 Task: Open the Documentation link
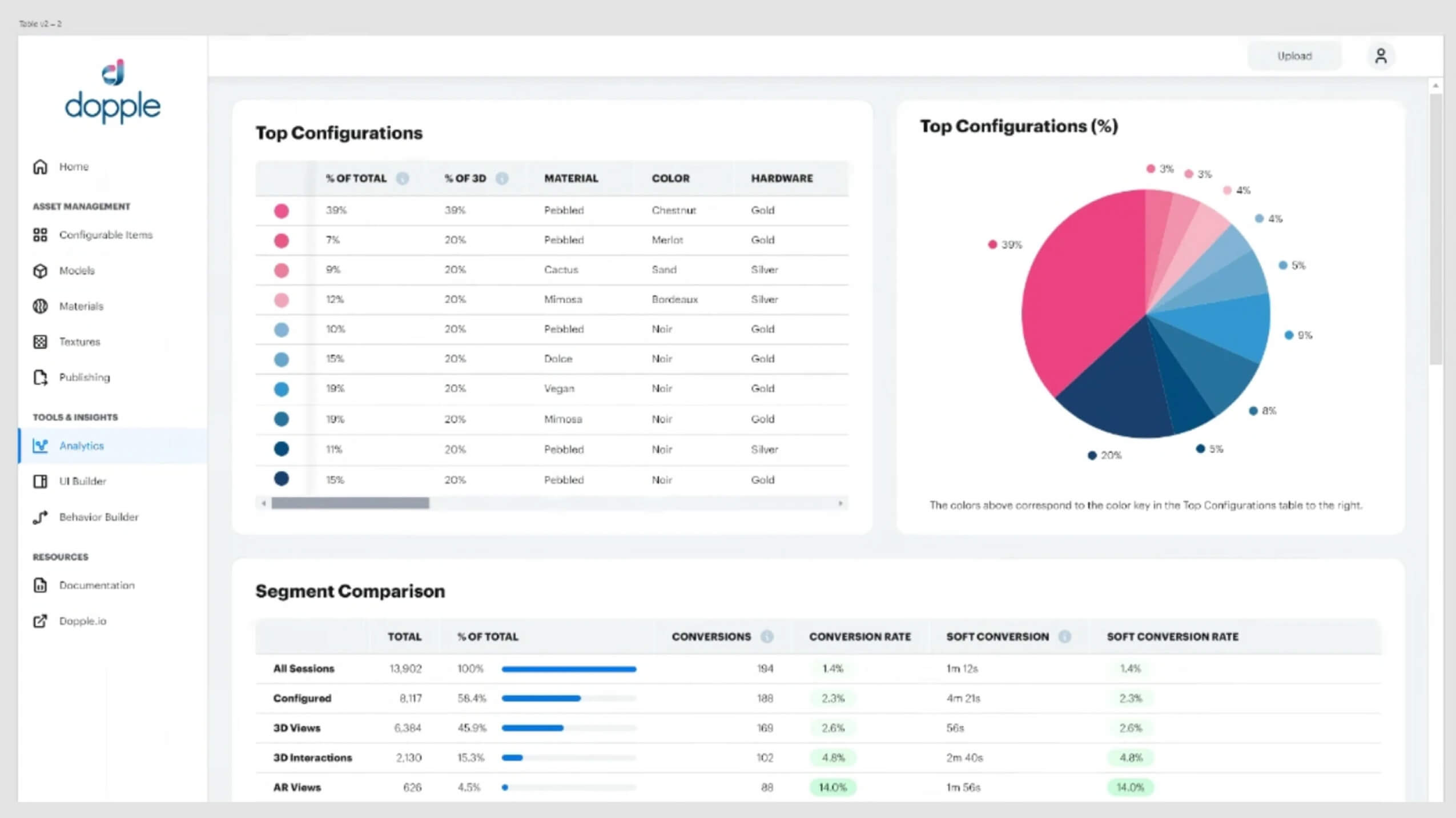[x=97, y=585]
